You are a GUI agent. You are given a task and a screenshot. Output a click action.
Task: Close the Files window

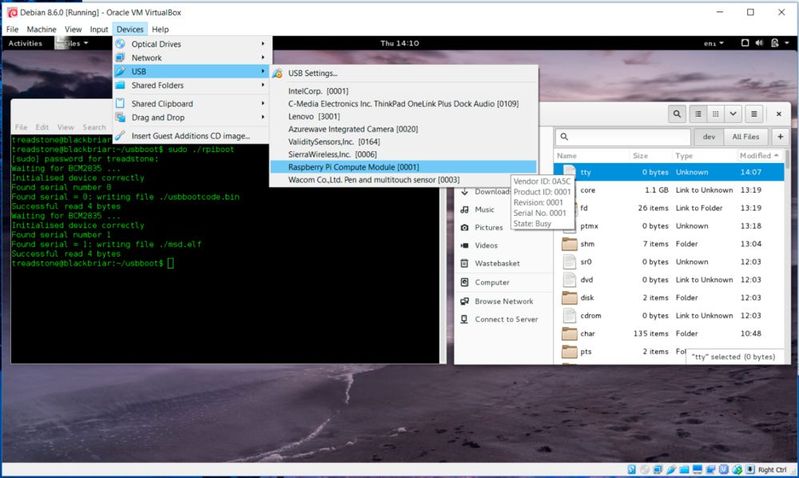779,114
